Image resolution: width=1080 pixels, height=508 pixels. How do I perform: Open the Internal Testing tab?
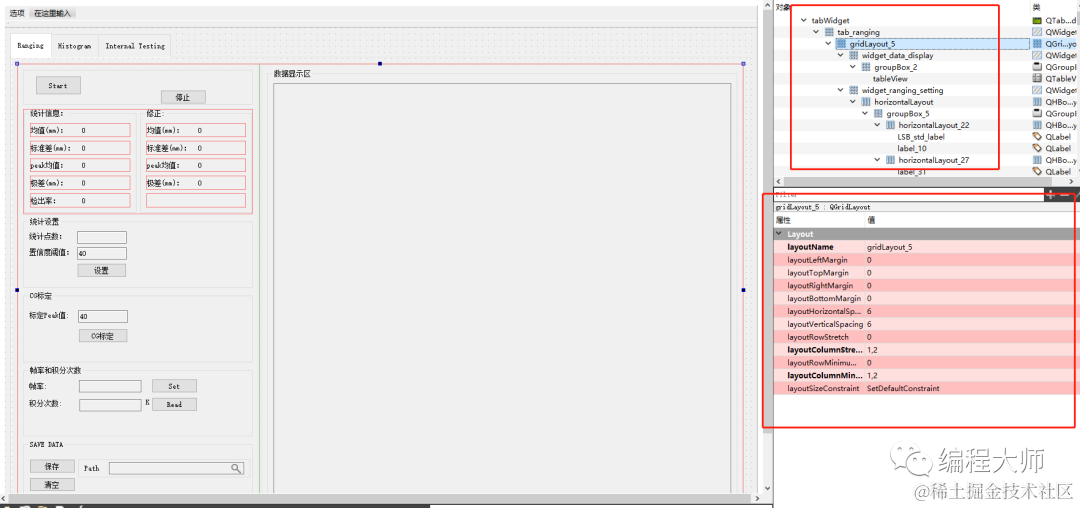135,46
